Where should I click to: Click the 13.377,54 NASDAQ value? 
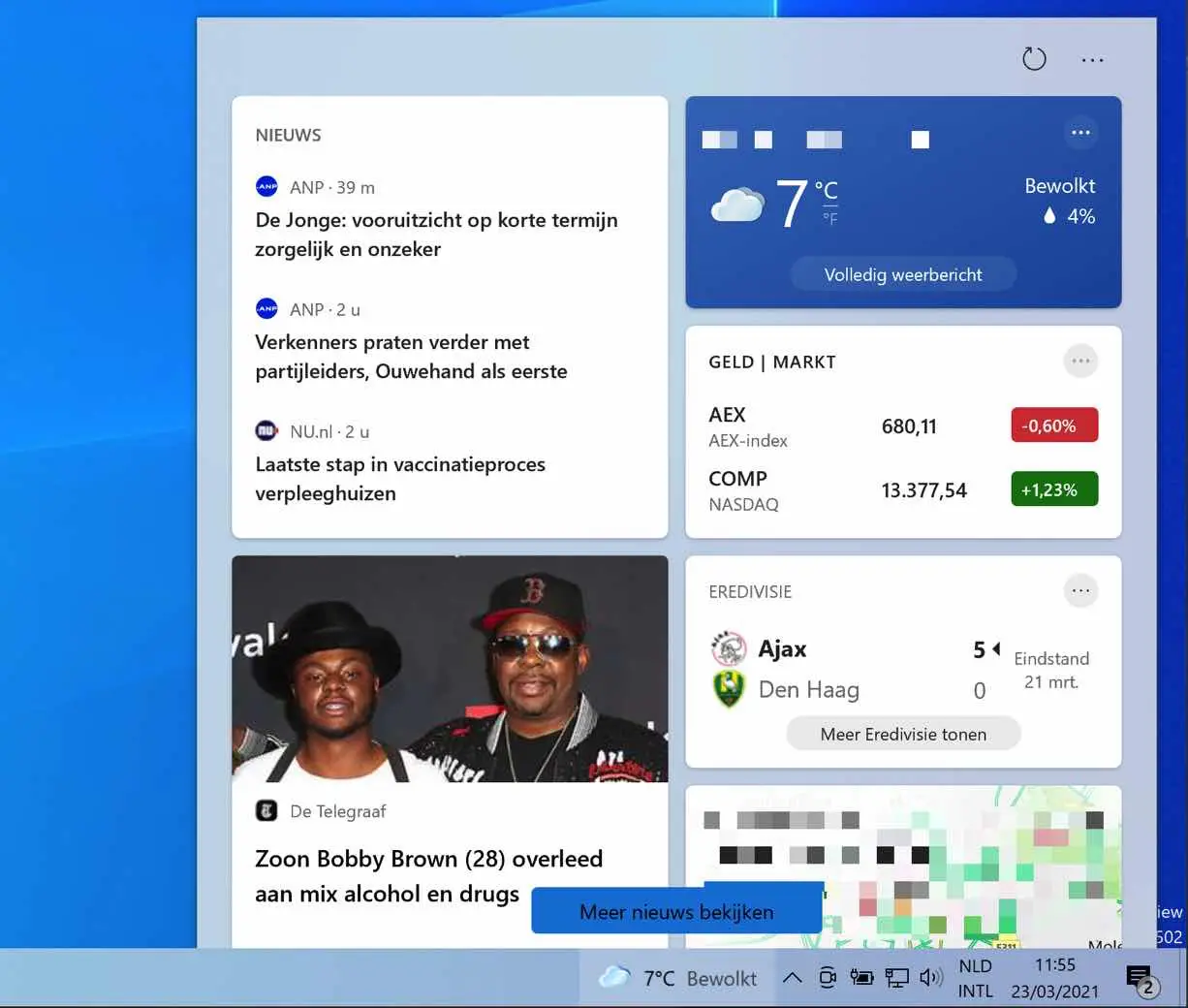click(x=923, y=490)
